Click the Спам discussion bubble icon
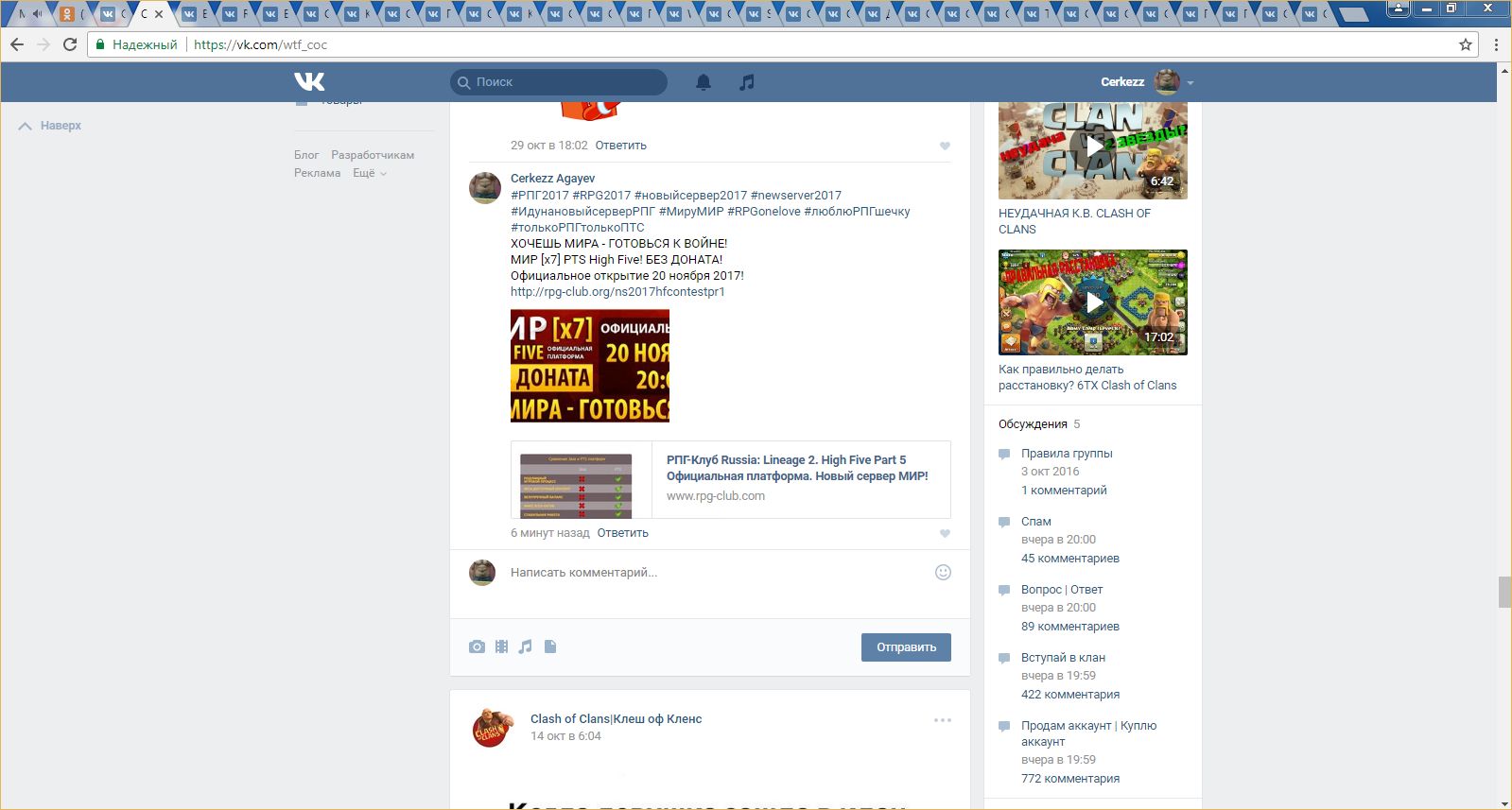The width and height of the screenshot is (1512, 810). 1004,523
